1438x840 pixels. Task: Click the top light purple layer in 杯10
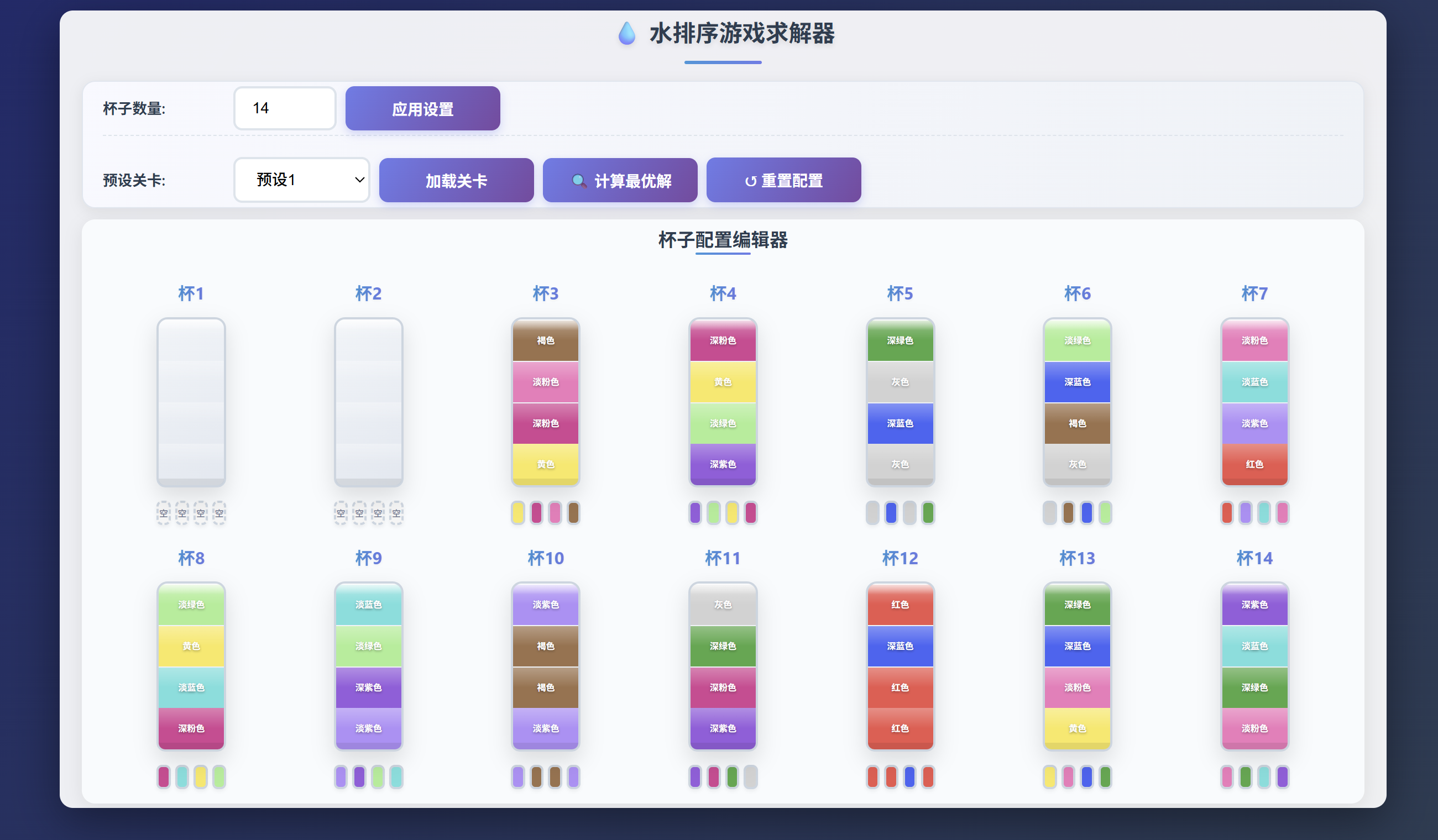click(x=545, y=605)
